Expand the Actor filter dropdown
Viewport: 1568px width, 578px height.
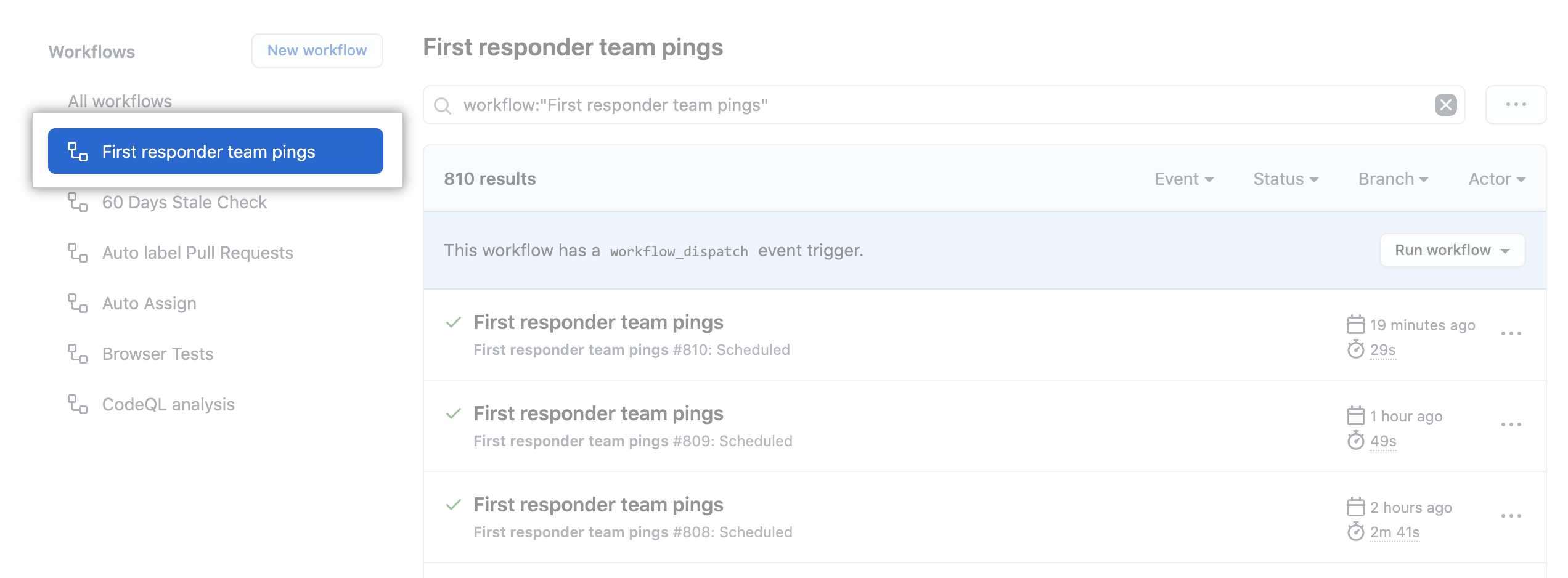pyautogui.click(x=1497, y=179)
